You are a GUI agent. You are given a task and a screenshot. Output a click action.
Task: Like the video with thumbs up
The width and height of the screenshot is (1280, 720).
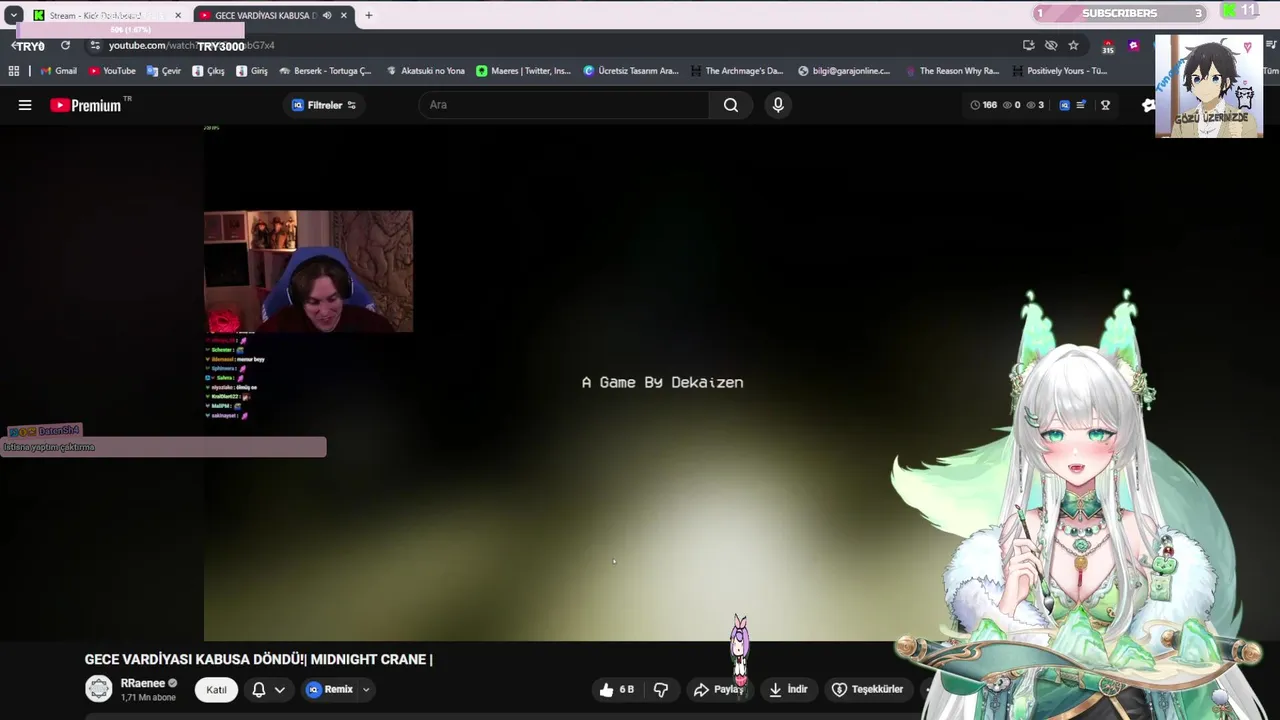point(617,689)
